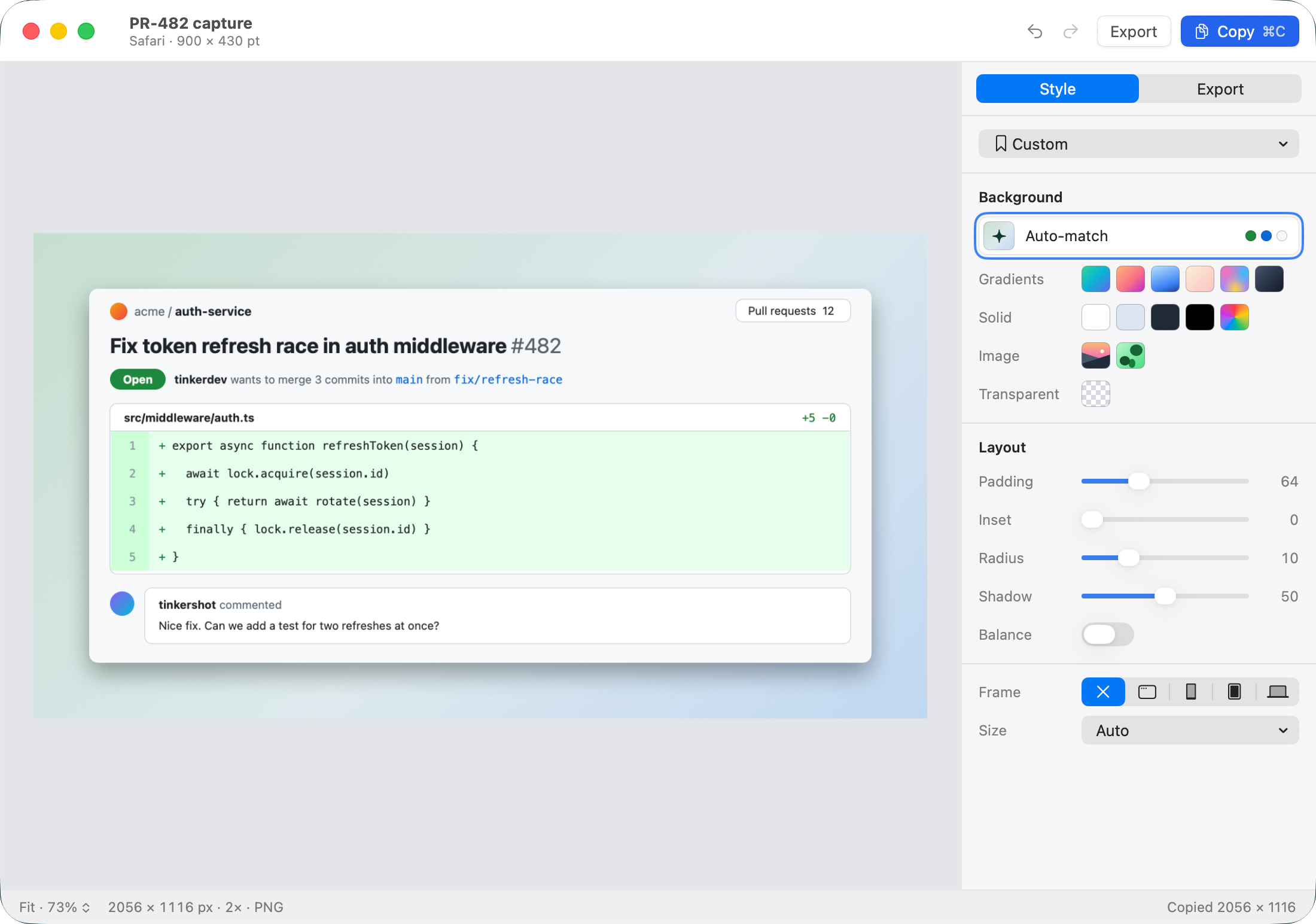Open the Size Auto dropdown
1316x924 pixels.
point(1190,730)
